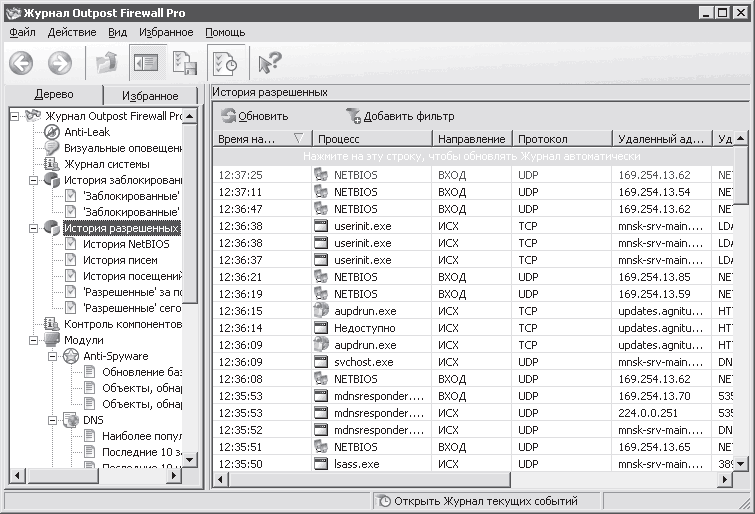
Task: Toggle the console tree pane toolbar icon
Action: click(x=145, y=64)
